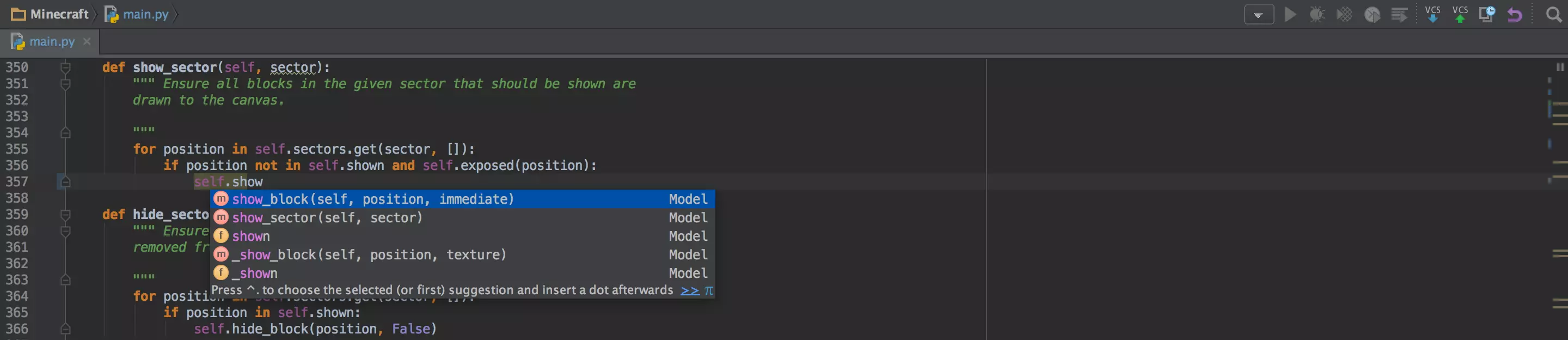Viewport: 1568px width, 340px height.
Task: Click the Run (play) button
Action: [x=1290, y=15]
